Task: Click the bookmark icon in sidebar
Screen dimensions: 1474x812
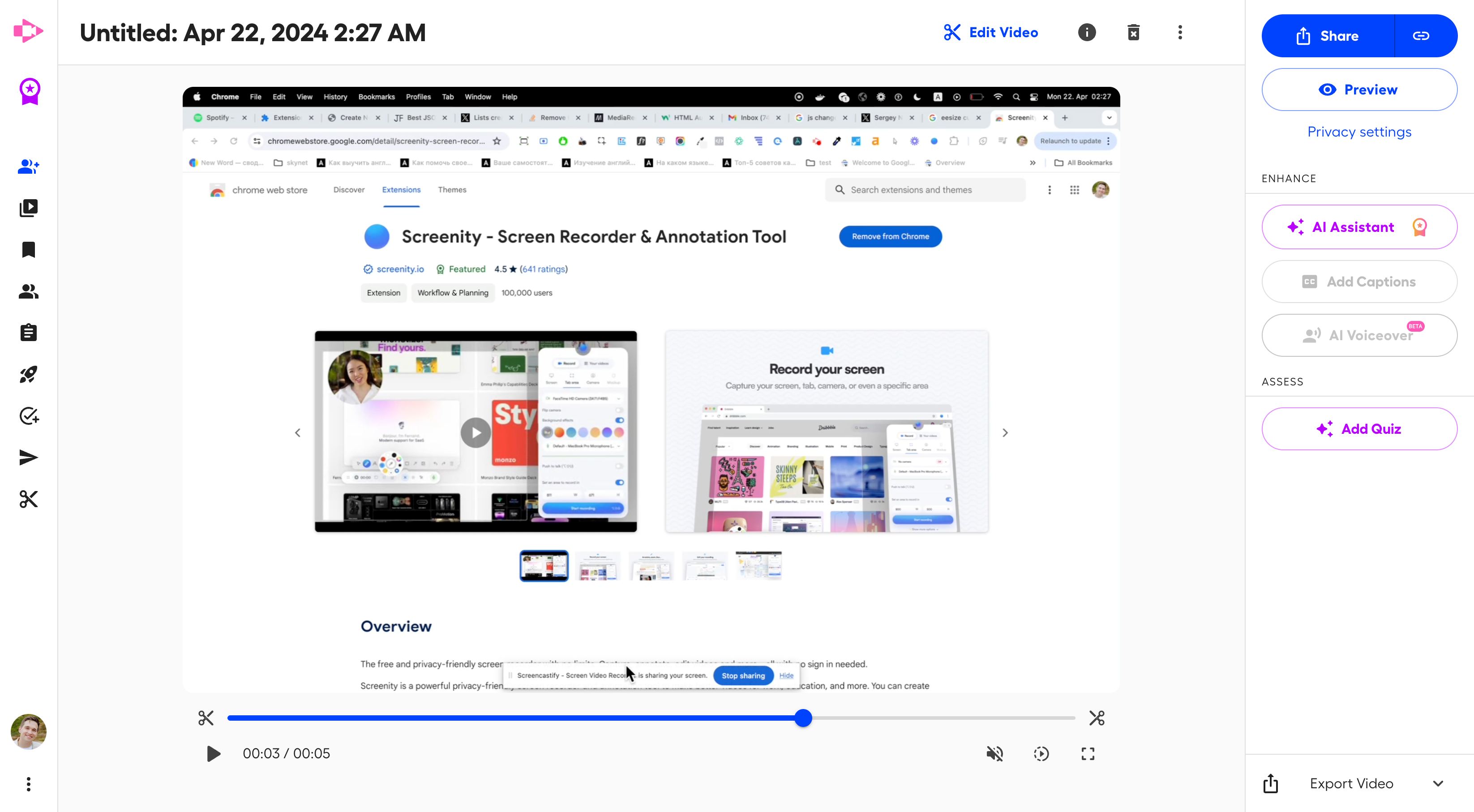Action: [x=29, y=249]
